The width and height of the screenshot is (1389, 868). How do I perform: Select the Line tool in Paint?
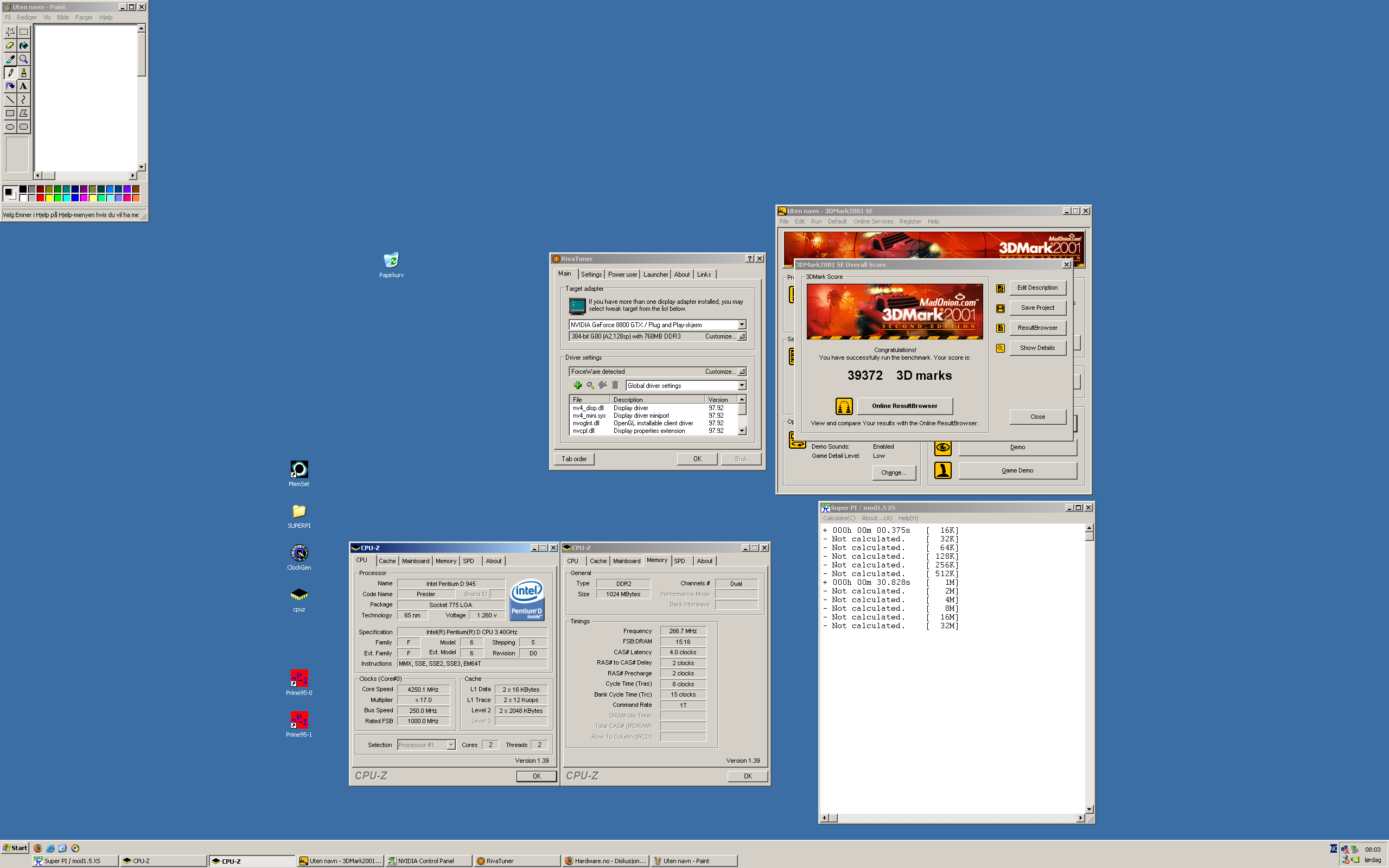(10, 100)
